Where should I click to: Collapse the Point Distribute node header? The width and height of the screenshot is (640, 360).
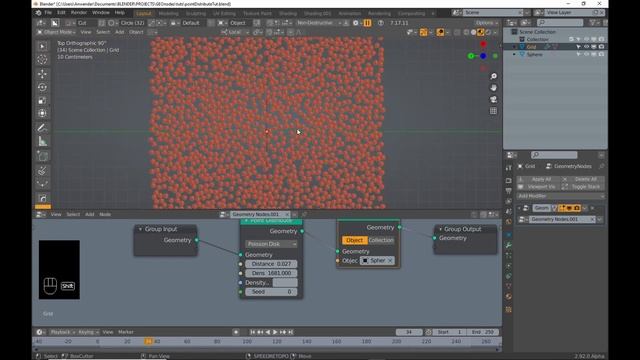click(x=246, y=221)
